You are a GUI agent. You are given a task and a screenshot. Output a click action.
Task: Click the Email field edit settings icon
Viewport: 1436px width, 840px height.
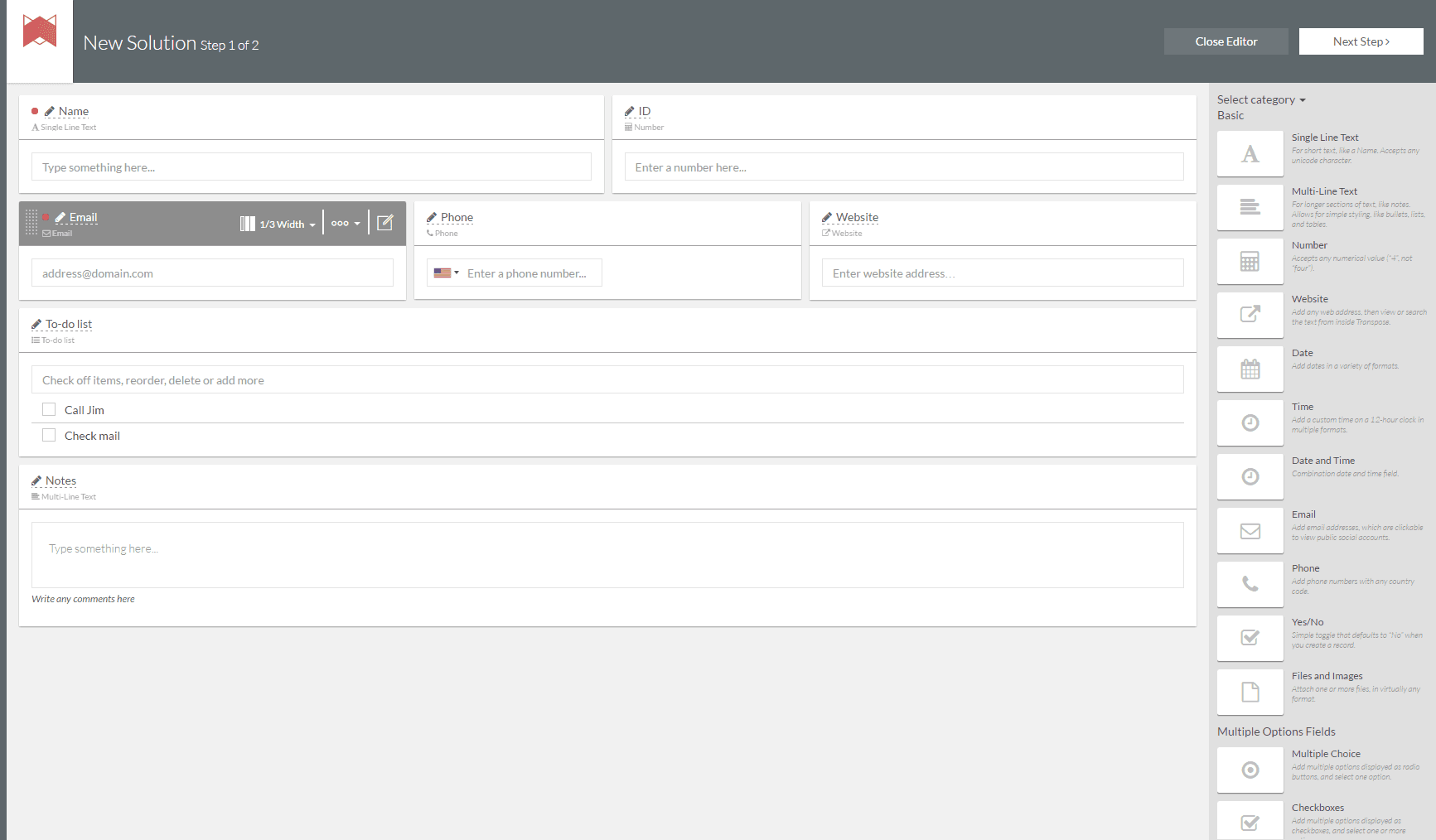(385, 223)
